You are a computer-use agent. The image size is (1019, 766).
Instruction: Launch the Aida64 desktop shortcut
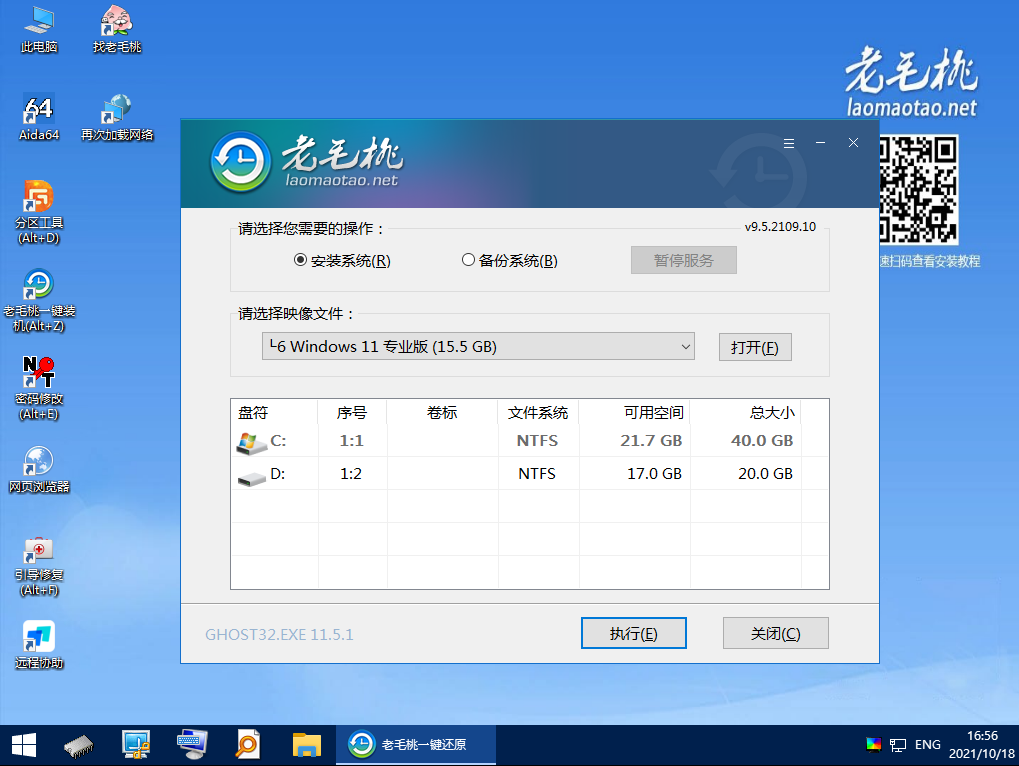tap(39, 117)
